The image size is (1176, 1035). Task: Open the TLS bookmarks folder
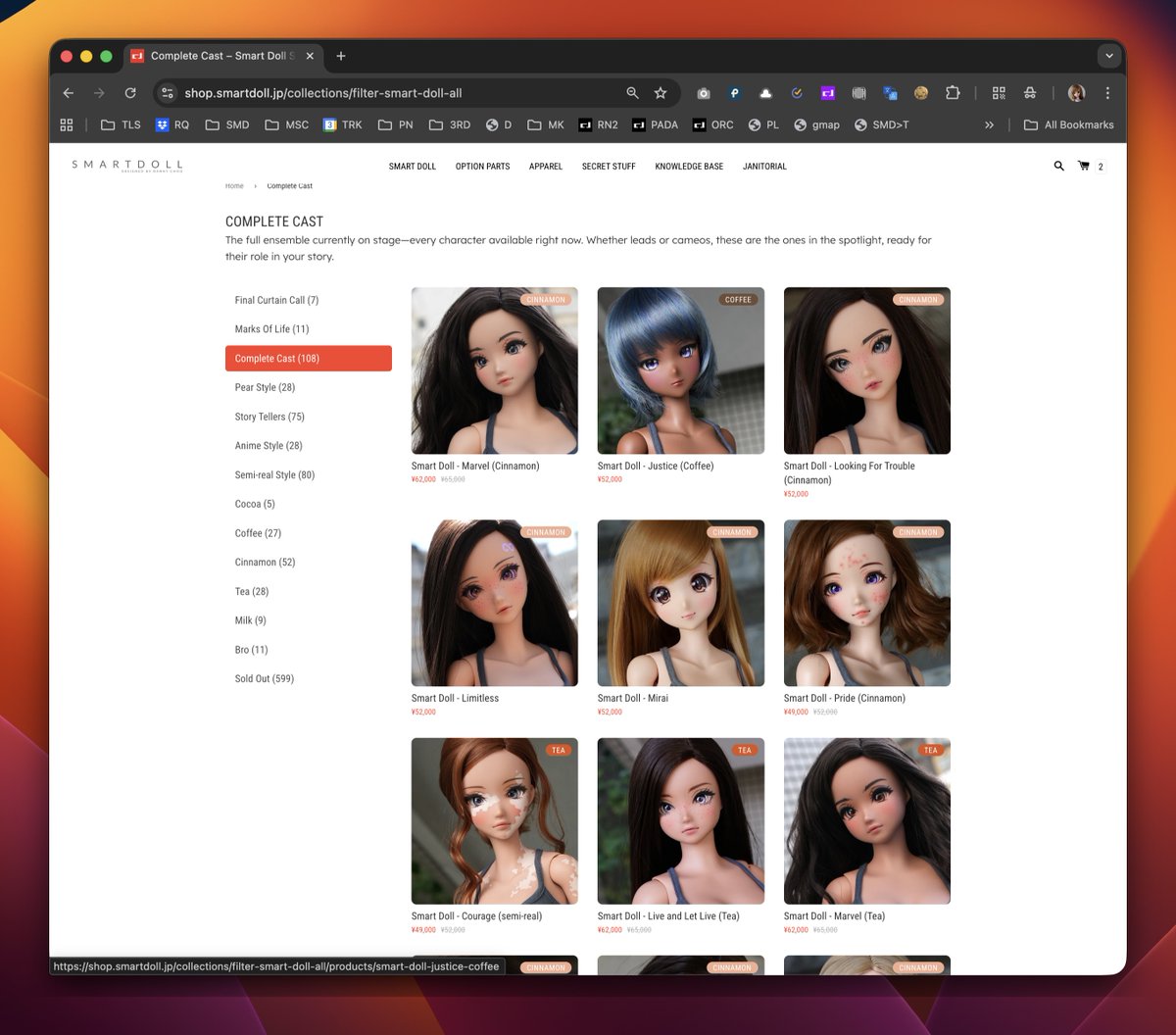[x=121, y=124]
